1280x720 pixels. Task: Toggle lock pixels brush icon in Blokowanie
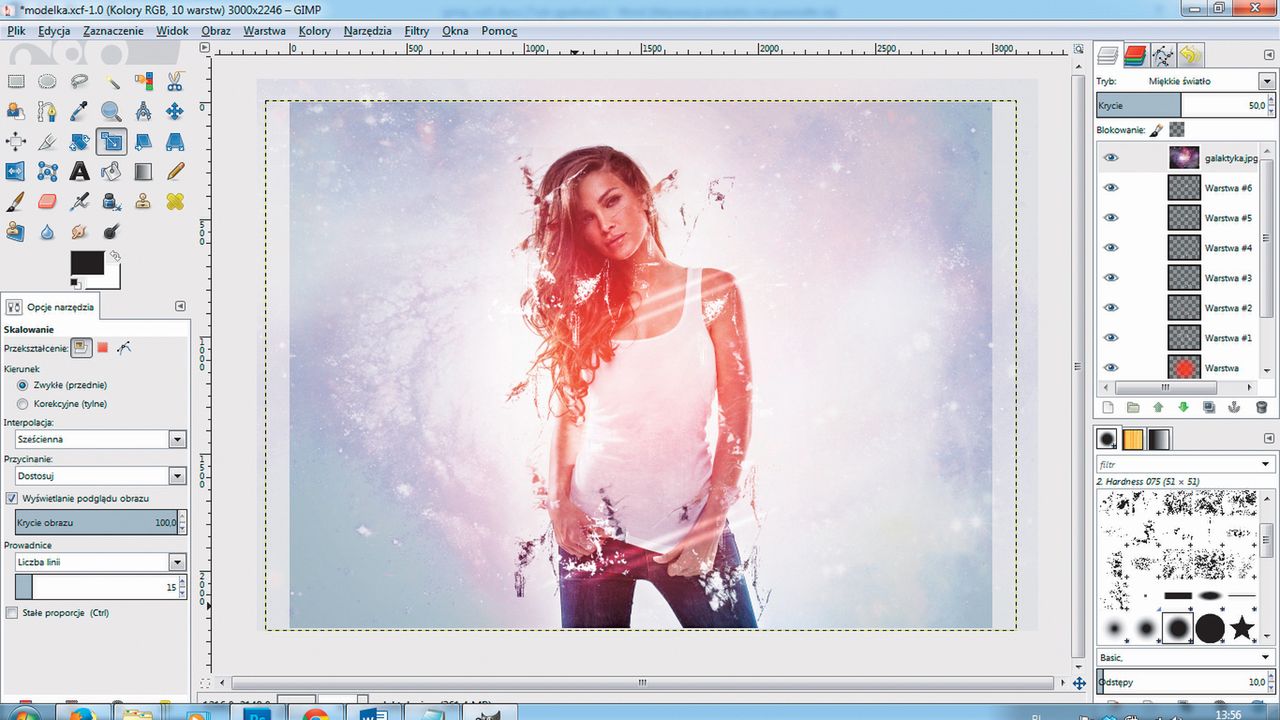pos(1156,130)
